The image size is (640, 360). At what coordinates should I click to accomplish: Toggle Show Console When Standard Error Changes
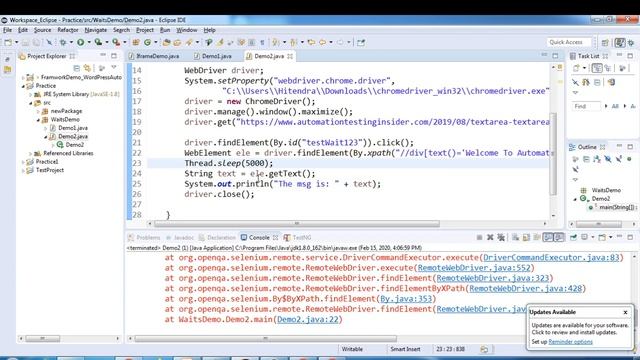tap(559, 237)
